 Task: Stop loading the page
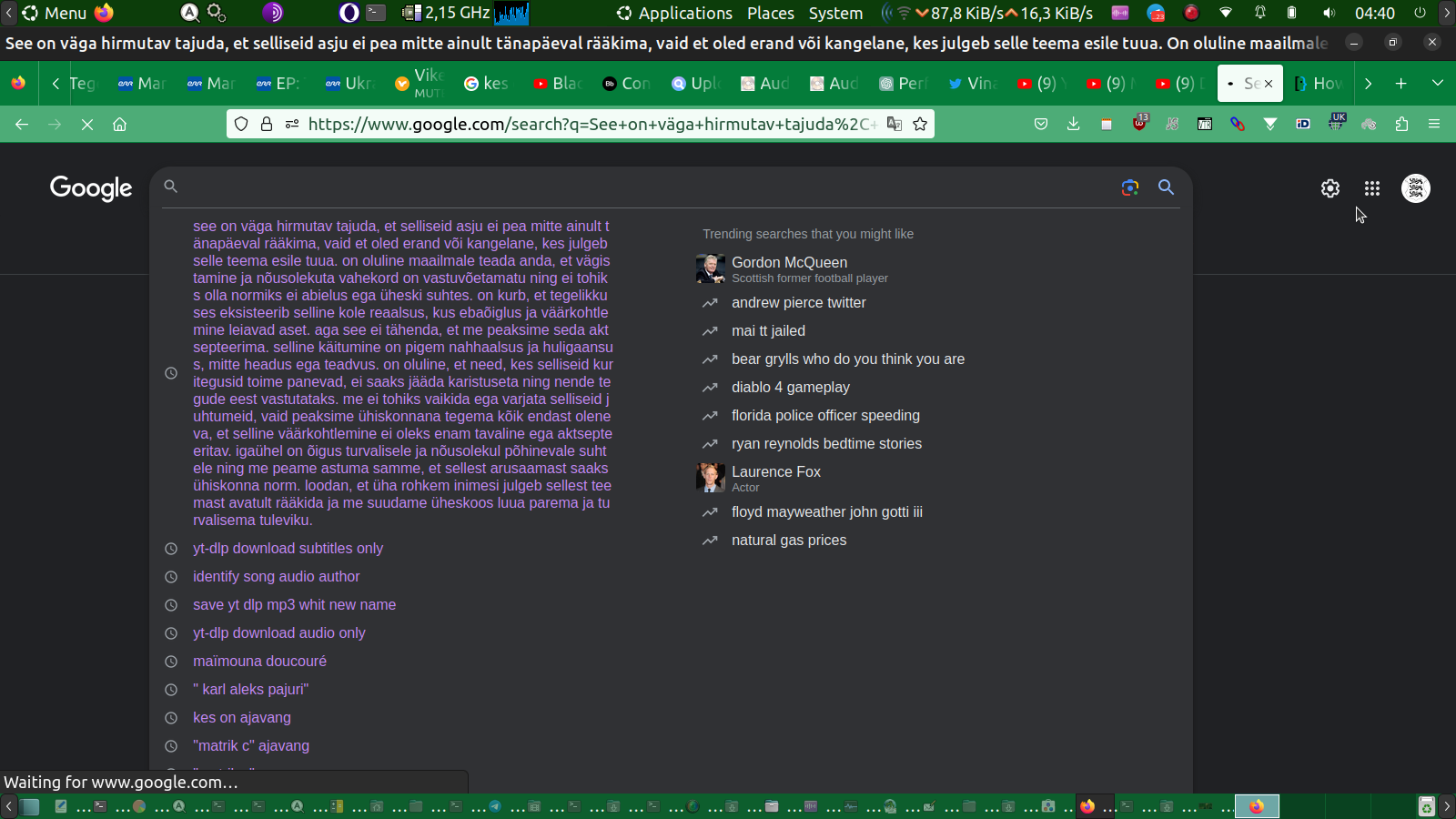click(x=87, y=125)
